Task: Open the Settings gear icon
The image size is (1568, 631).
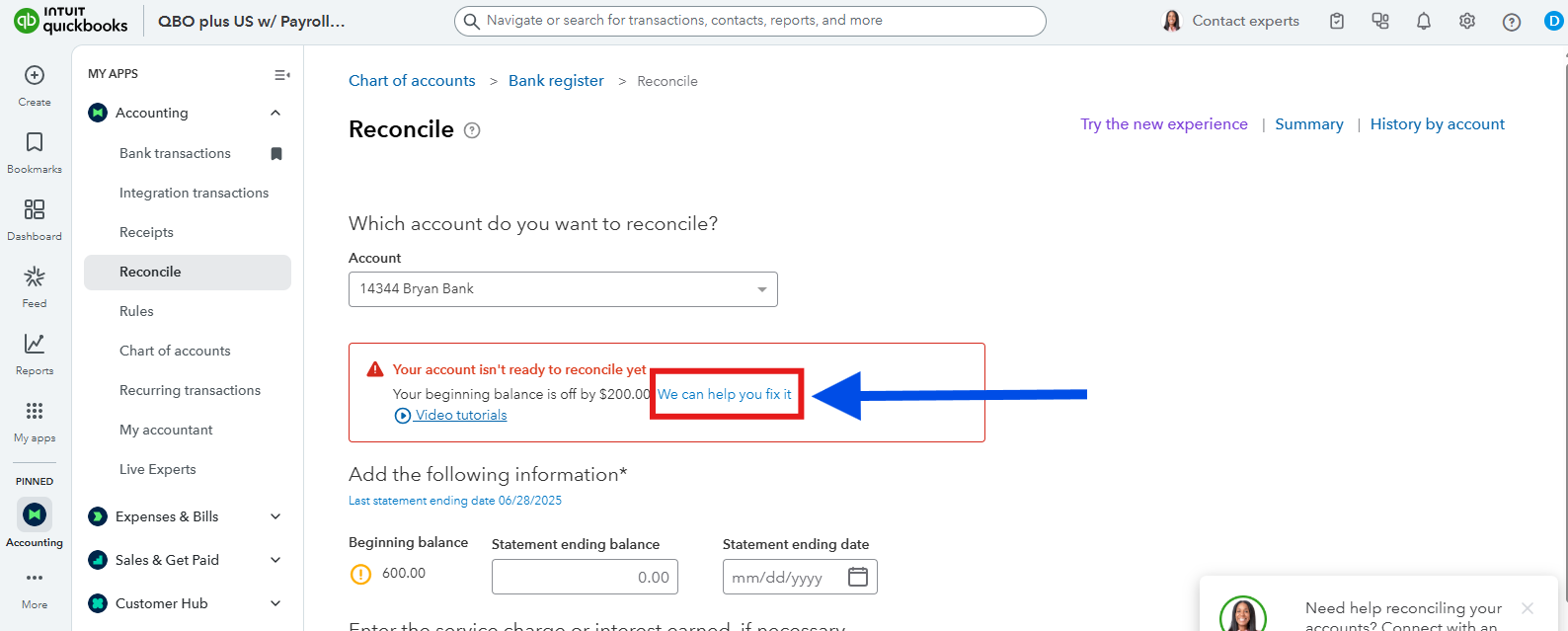Action: [x=1467, y=22]
